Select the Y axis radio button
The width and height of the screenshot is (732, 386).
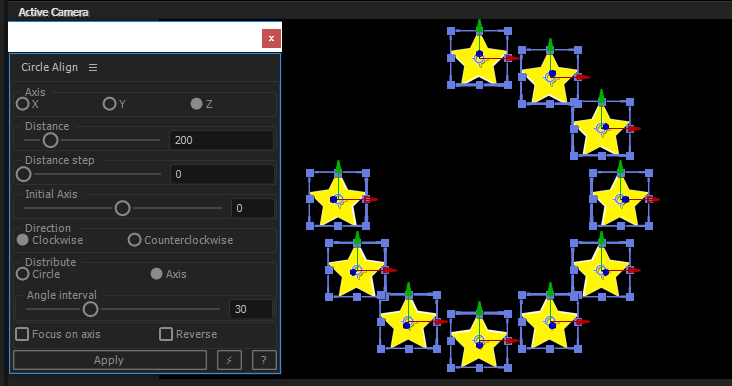(109, 104)
